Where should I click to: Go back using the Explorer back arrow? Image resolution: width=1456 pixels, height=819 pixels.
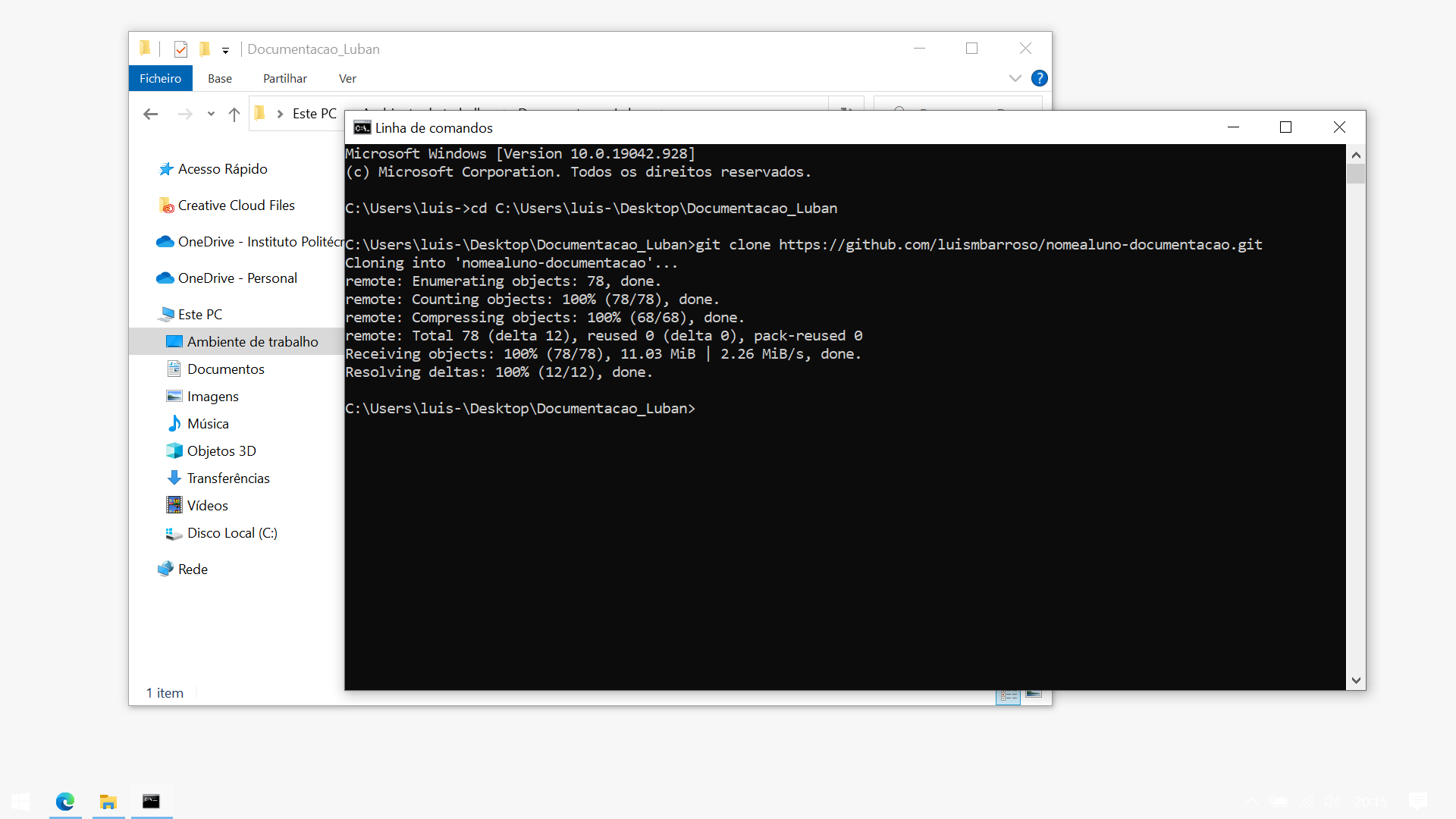click(x=150, y=114)
